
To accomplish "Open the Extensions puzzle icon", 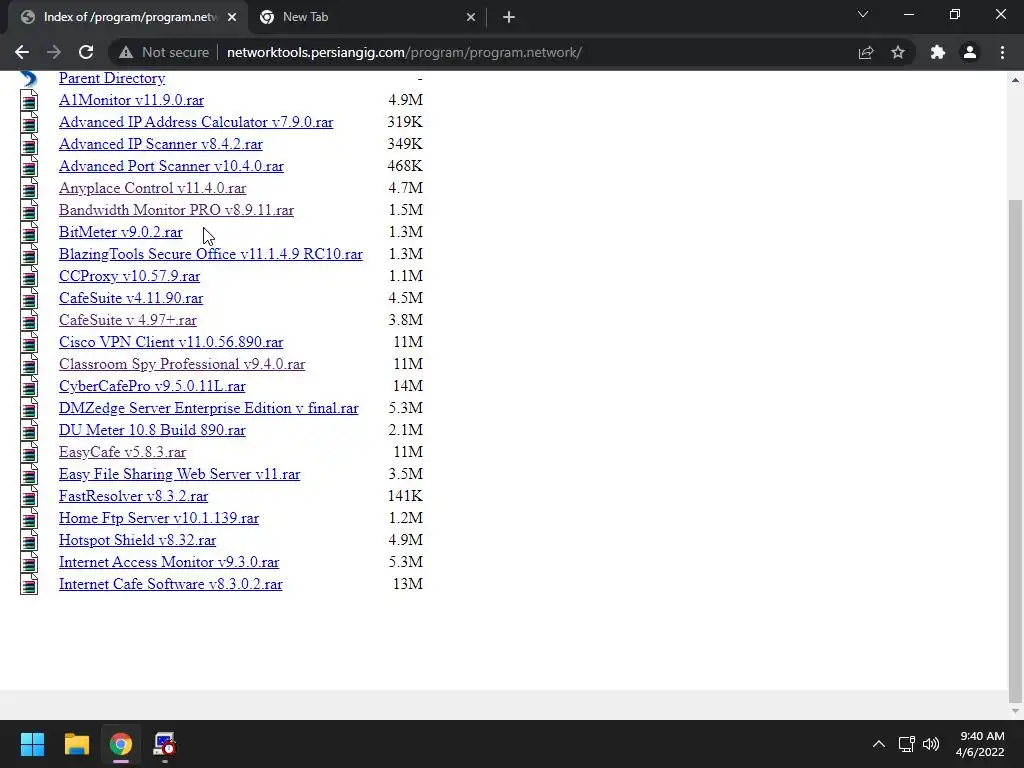I will click(x=938, y=52).
